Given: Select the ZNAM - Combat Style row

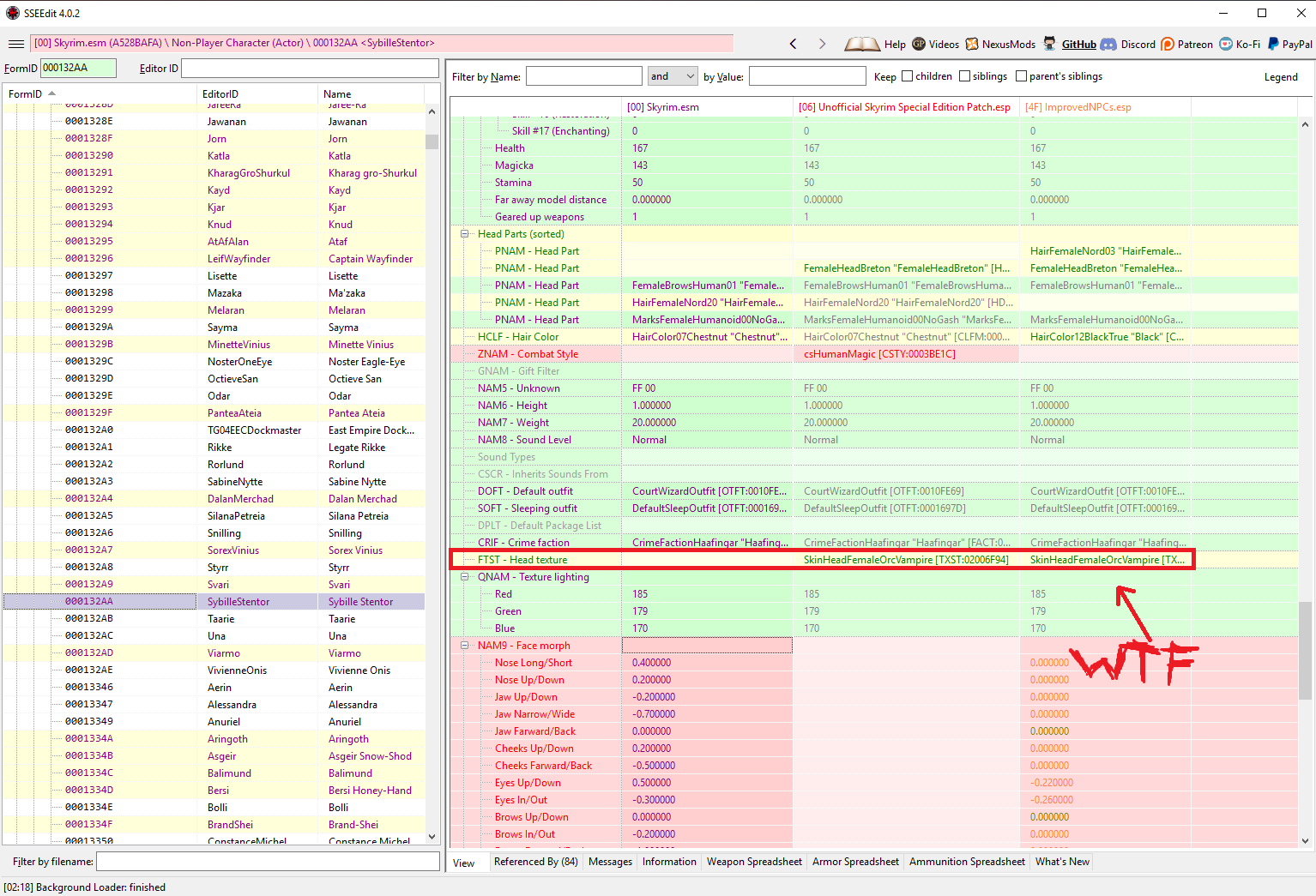Looking at the screenshot, I should (x=873, y=354).
